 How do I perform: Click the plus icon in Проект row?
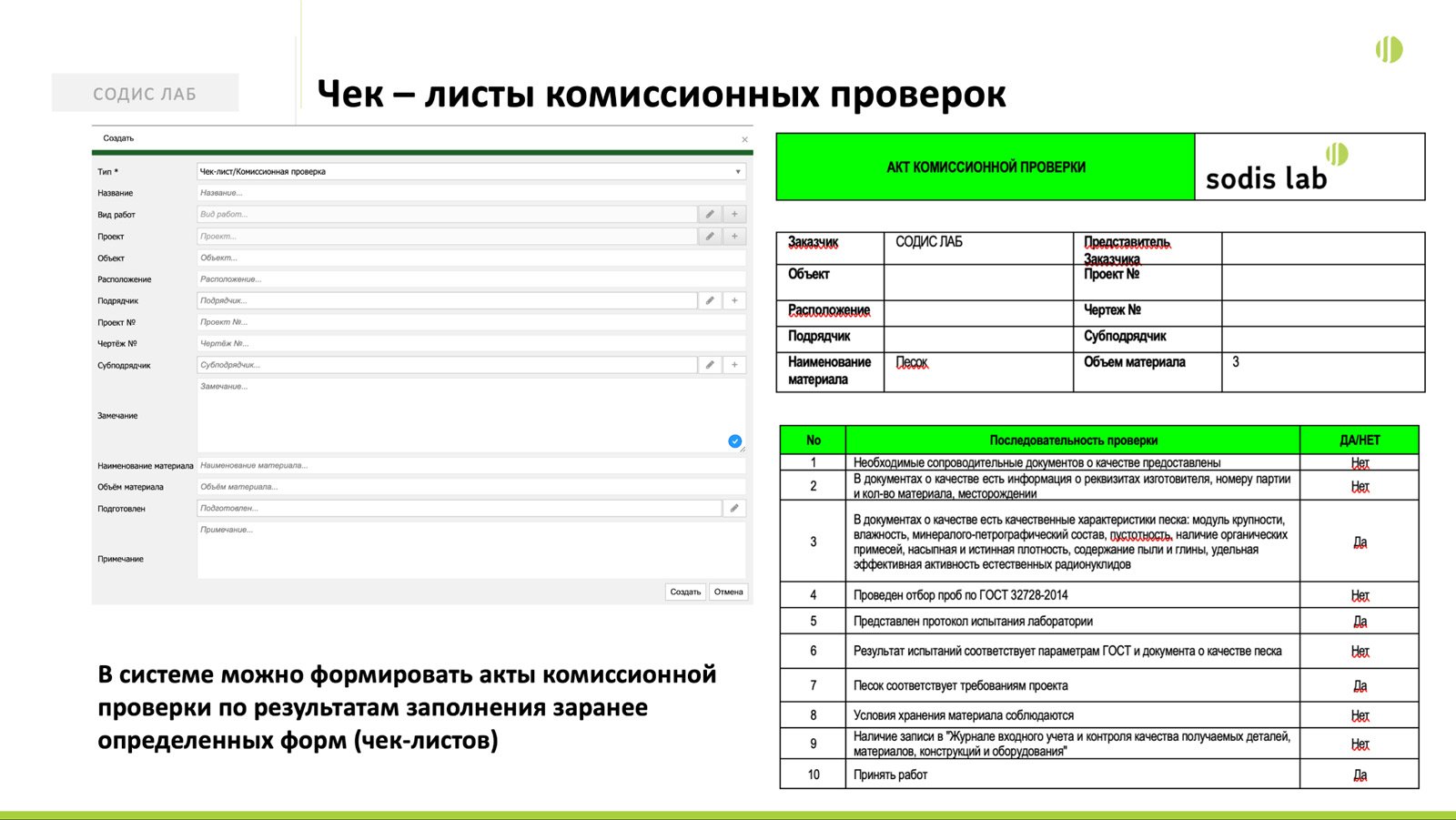pyautogui.click(x=734, y=236)
